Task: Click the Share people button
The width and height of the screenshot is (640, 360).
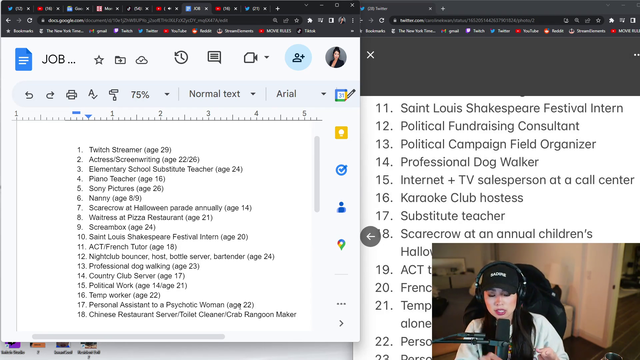Action: point(298,58)
